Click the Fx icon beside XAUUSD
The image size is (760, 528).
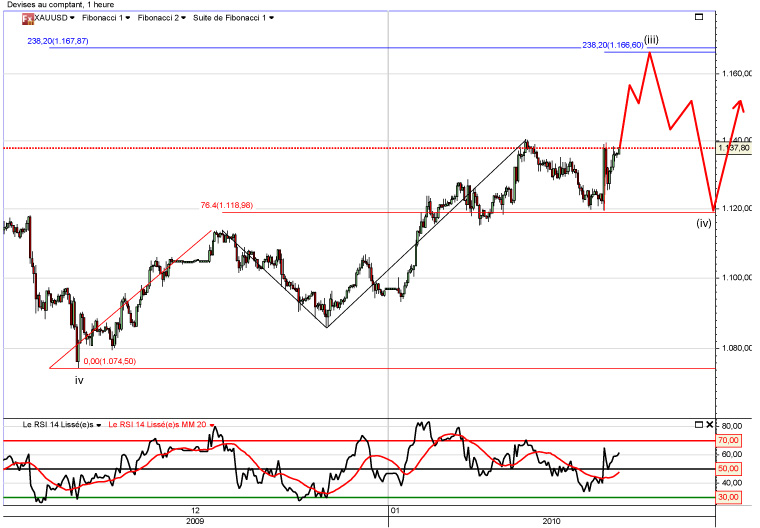click(x=28, y=19)
